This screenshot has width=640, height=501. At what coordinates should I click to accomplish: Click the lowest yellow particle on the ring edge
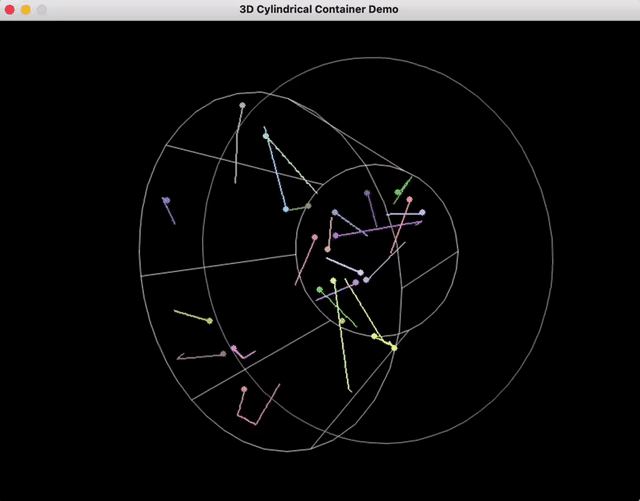tap(394, 348)
